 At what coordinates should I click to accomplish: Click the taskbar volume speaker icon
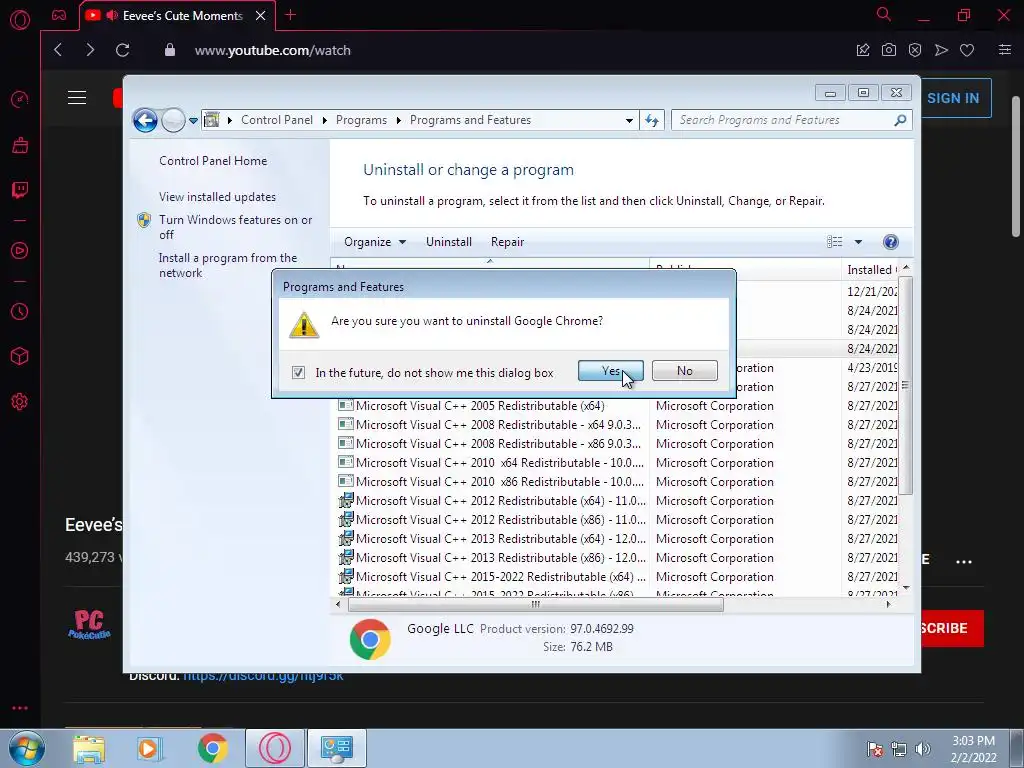tap(922, 749)
